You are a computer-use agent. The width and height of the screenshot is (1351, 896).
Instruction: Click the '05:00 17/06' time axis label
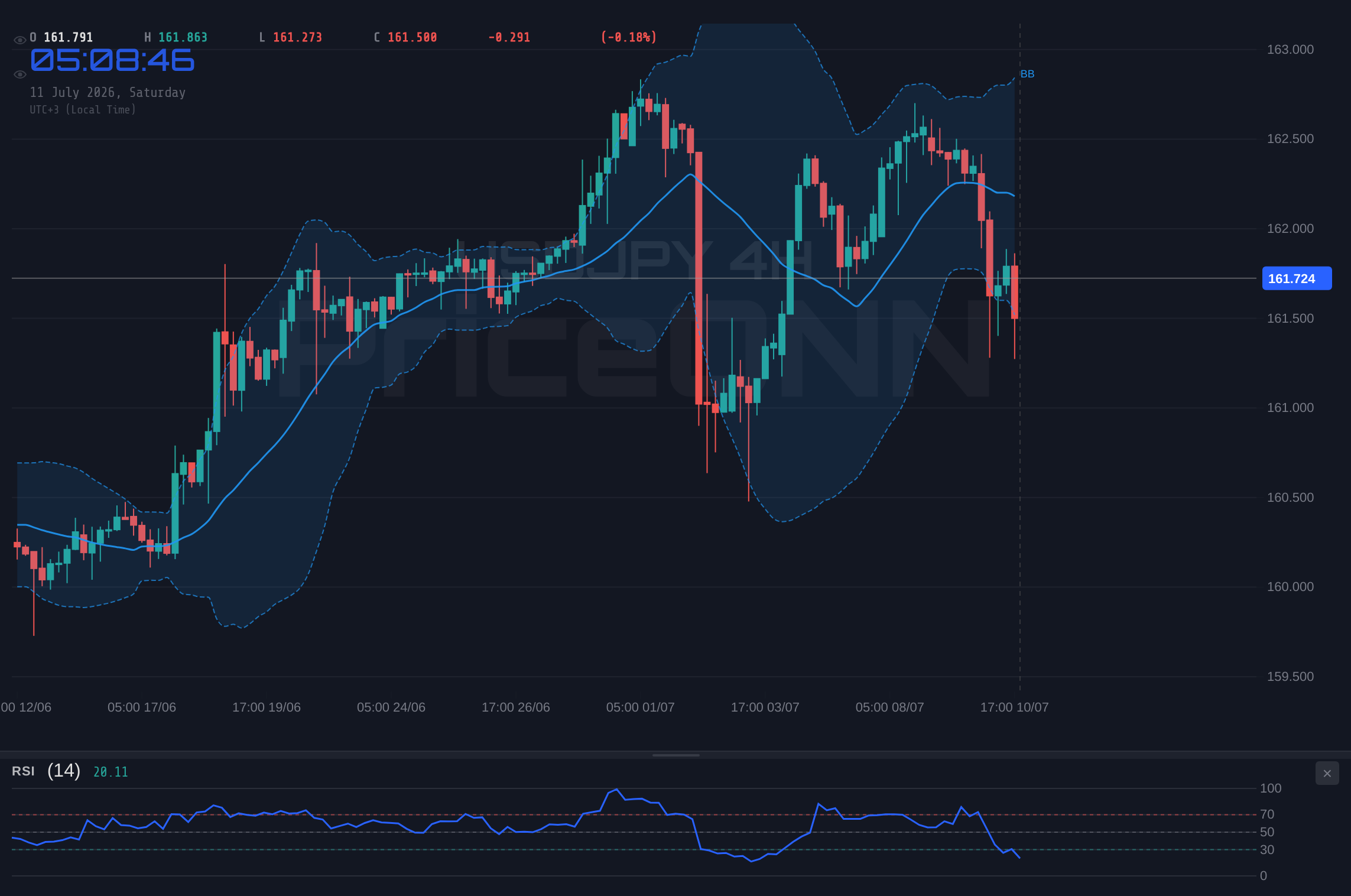click(x=142, y=707)
